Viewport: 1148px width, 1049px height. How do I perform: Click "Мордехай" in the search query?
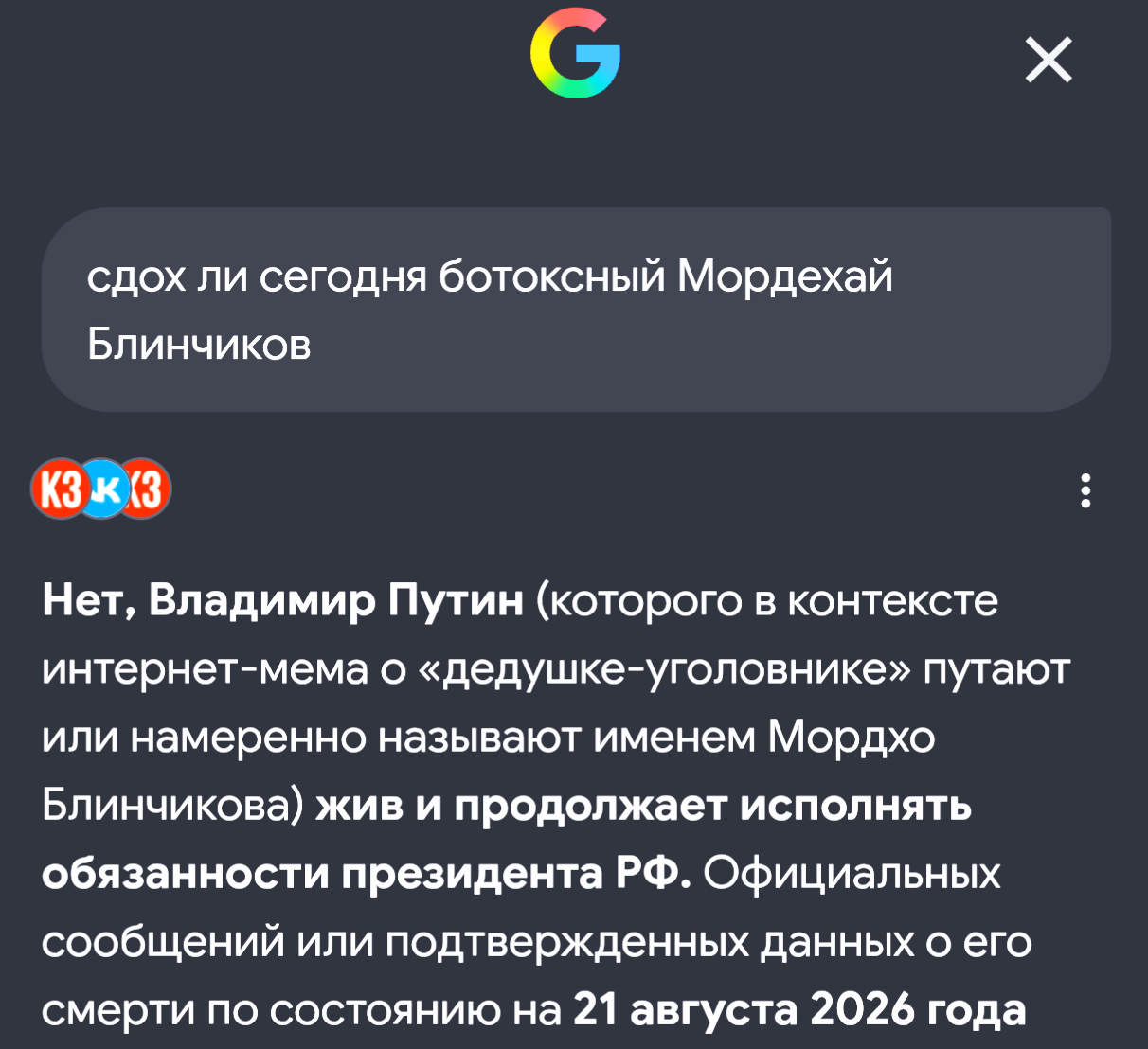point(785,276)
